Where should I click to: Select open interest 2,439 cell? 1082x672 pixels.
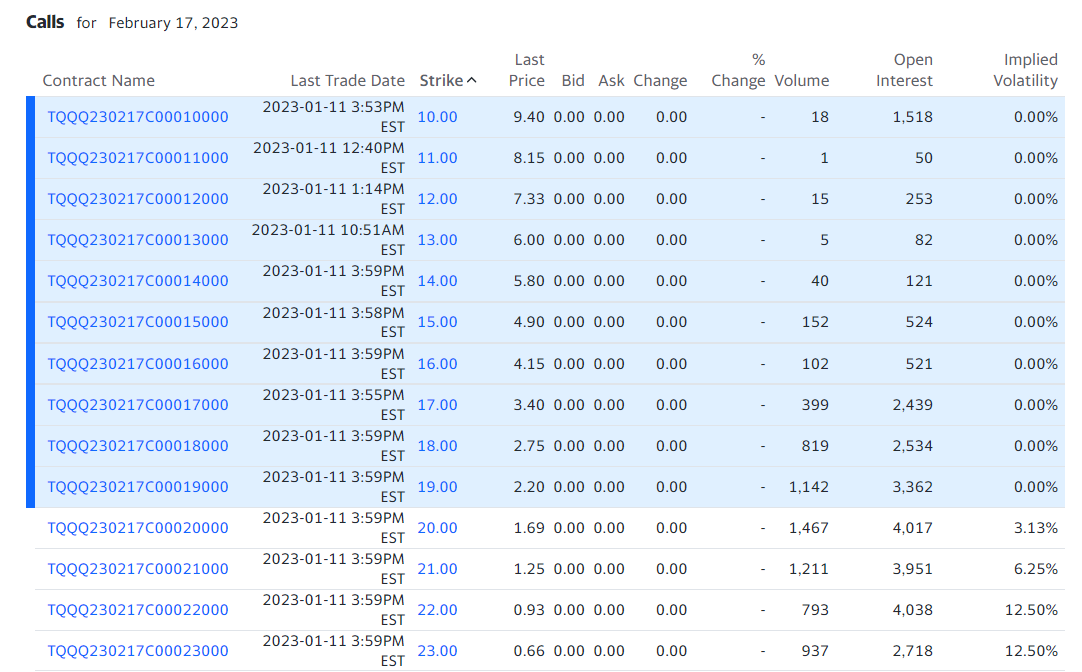tap(912, 405)
